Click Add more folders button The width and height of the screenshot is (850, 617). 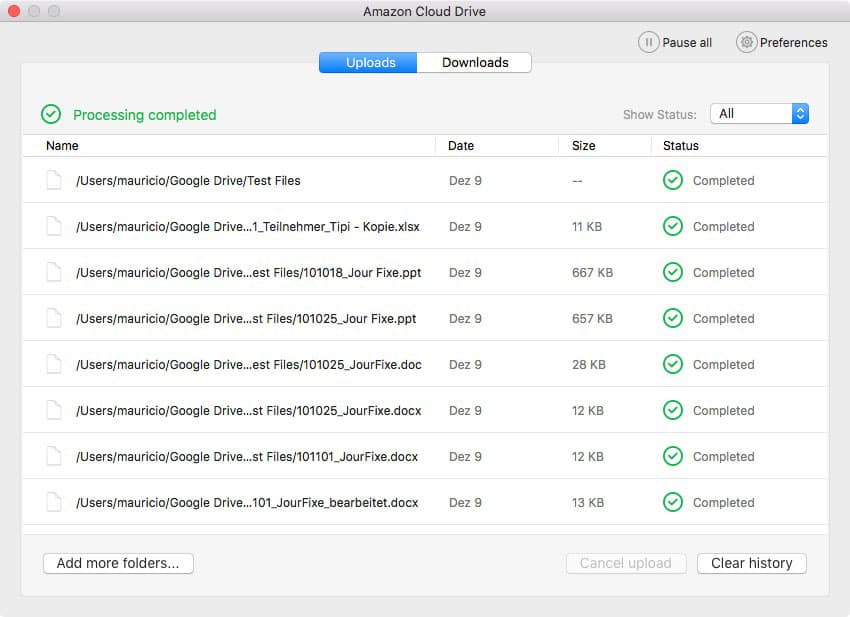(x=118, y=563)
